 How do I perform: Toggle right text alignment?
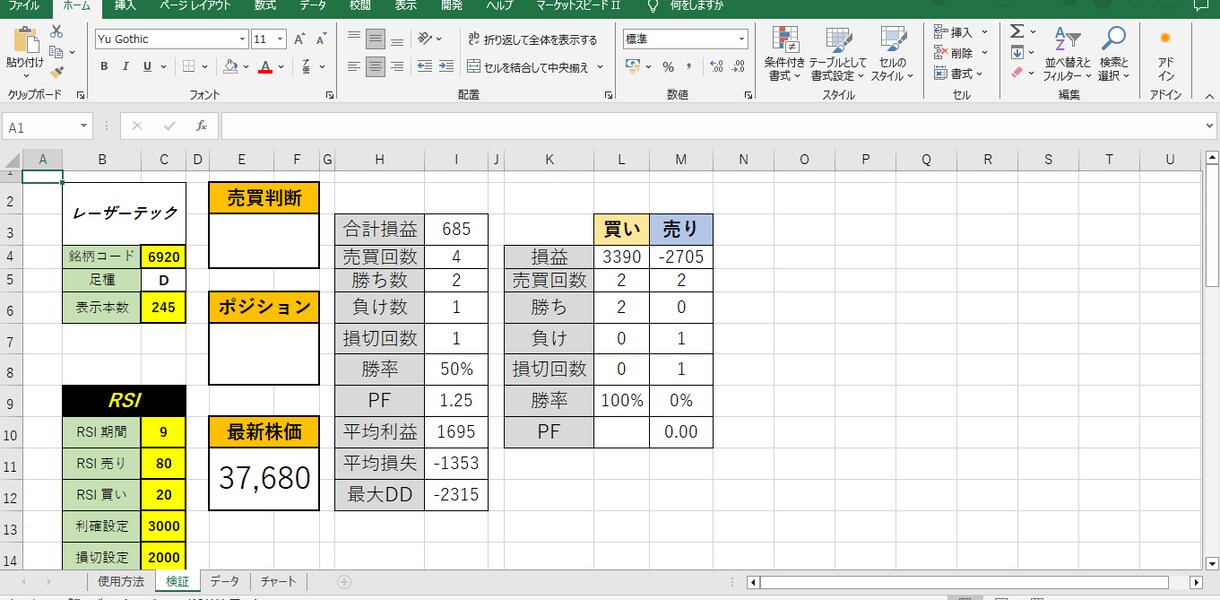397,67
